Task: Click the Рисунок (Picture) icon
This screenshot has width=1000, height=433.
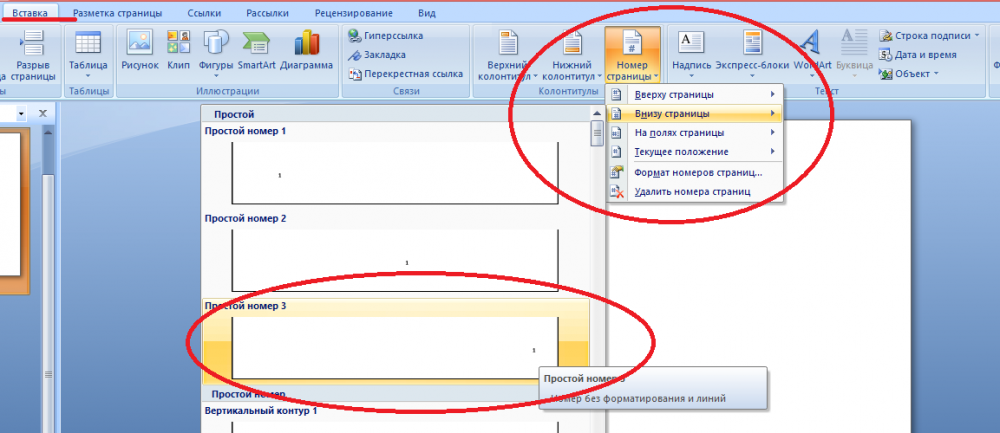Action: click(x=139, y=52)
